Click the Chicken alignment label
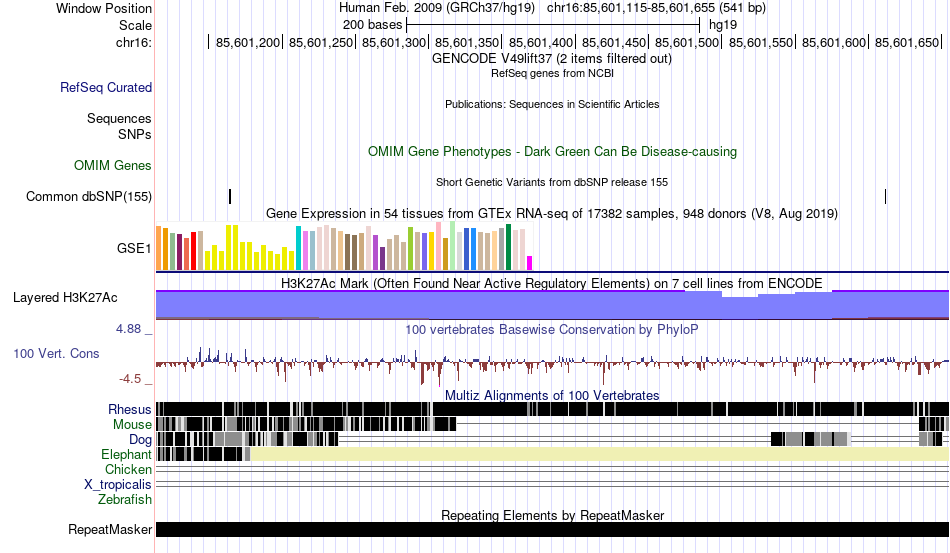Screen dimensions: 950x553 click(128, 469)
